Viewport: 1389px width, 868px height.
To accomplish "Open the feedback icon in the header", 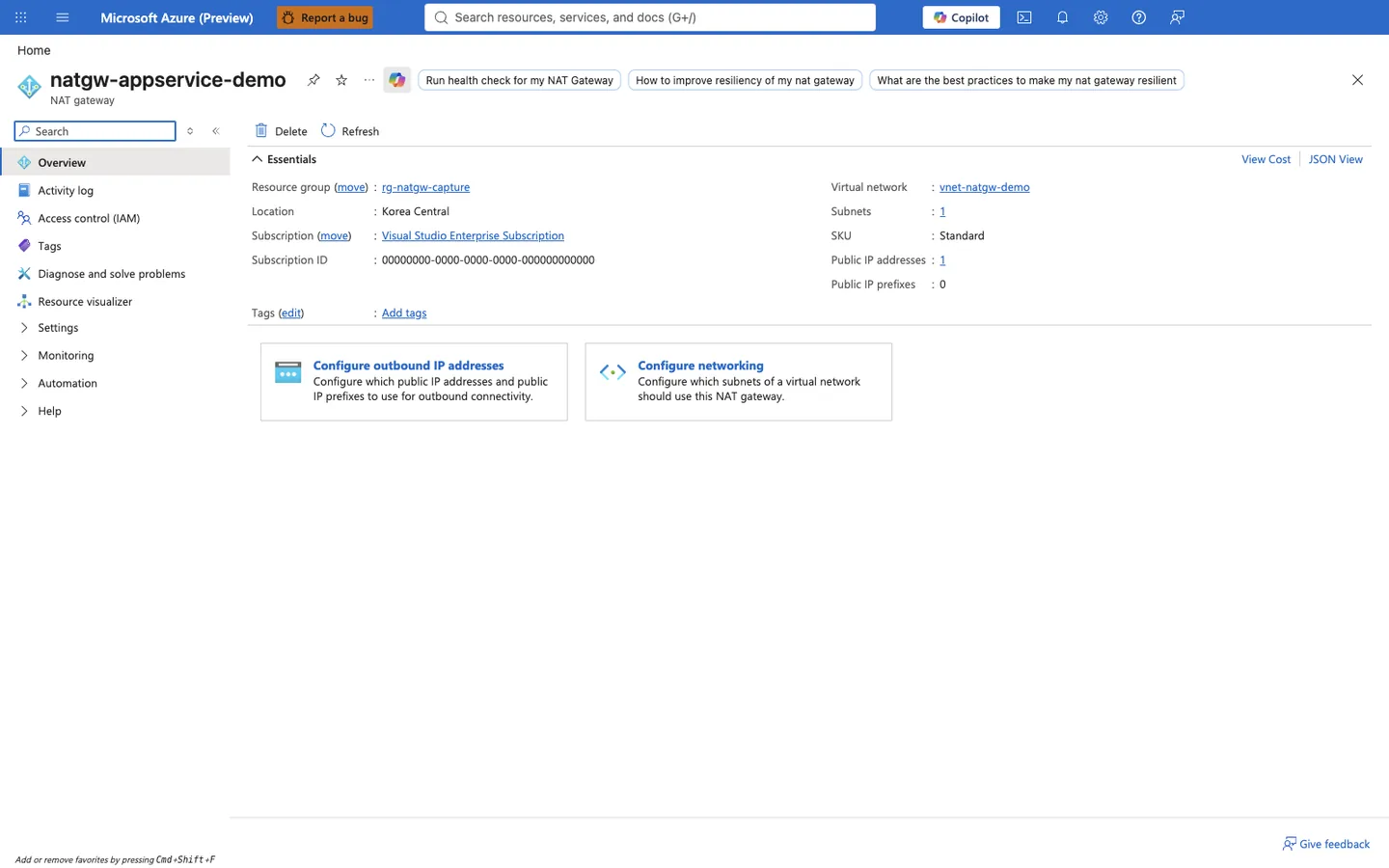I will tap(1177, 17).
